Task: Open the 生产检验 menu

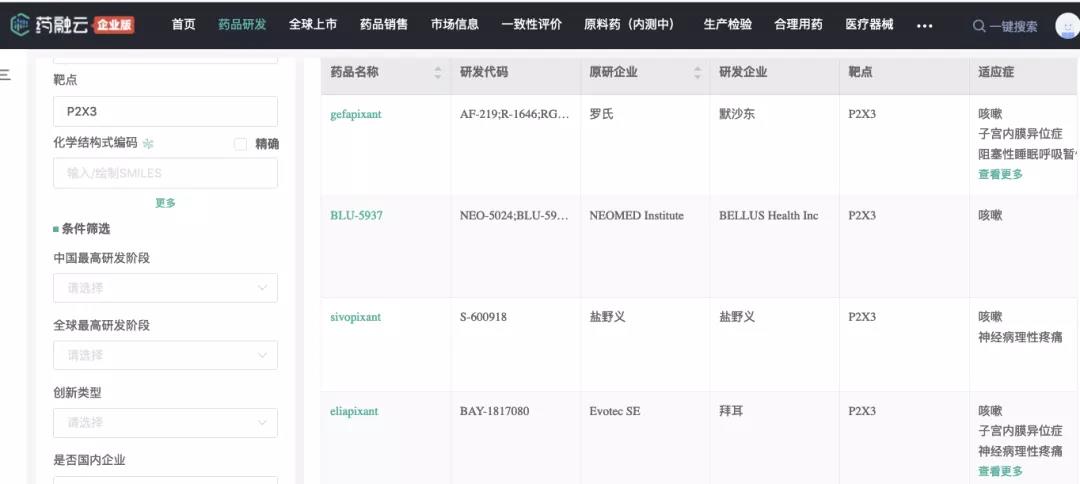Action: click(x=728, y=25)
